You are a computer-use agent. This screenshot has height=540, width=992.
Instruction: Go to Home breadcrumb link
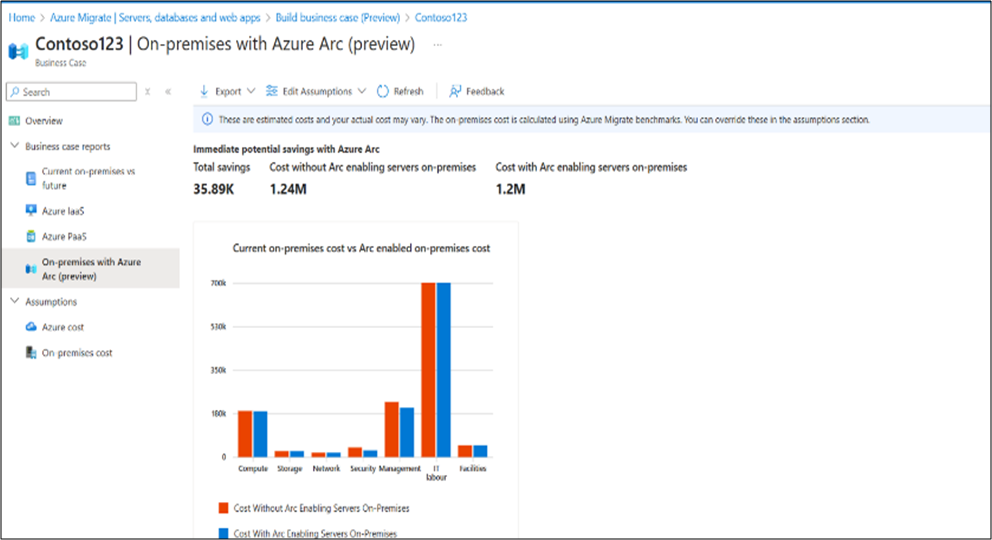(x=22, y=18)
